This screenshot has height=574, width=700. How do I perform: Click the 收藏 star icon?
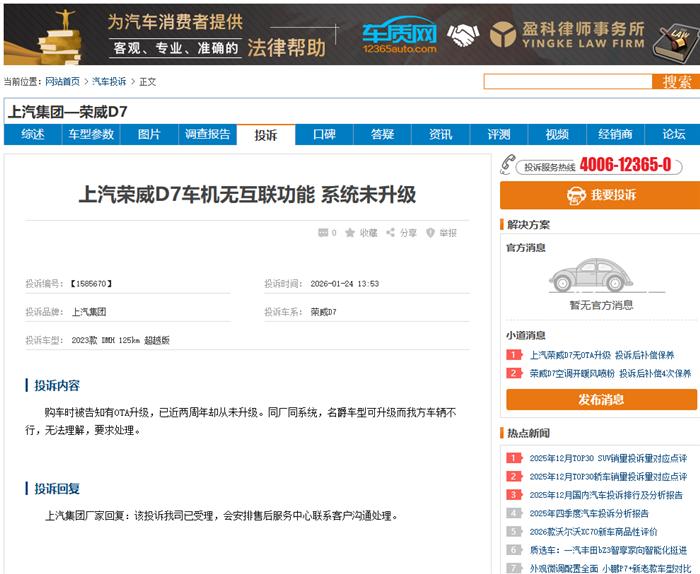click(350, 233)
